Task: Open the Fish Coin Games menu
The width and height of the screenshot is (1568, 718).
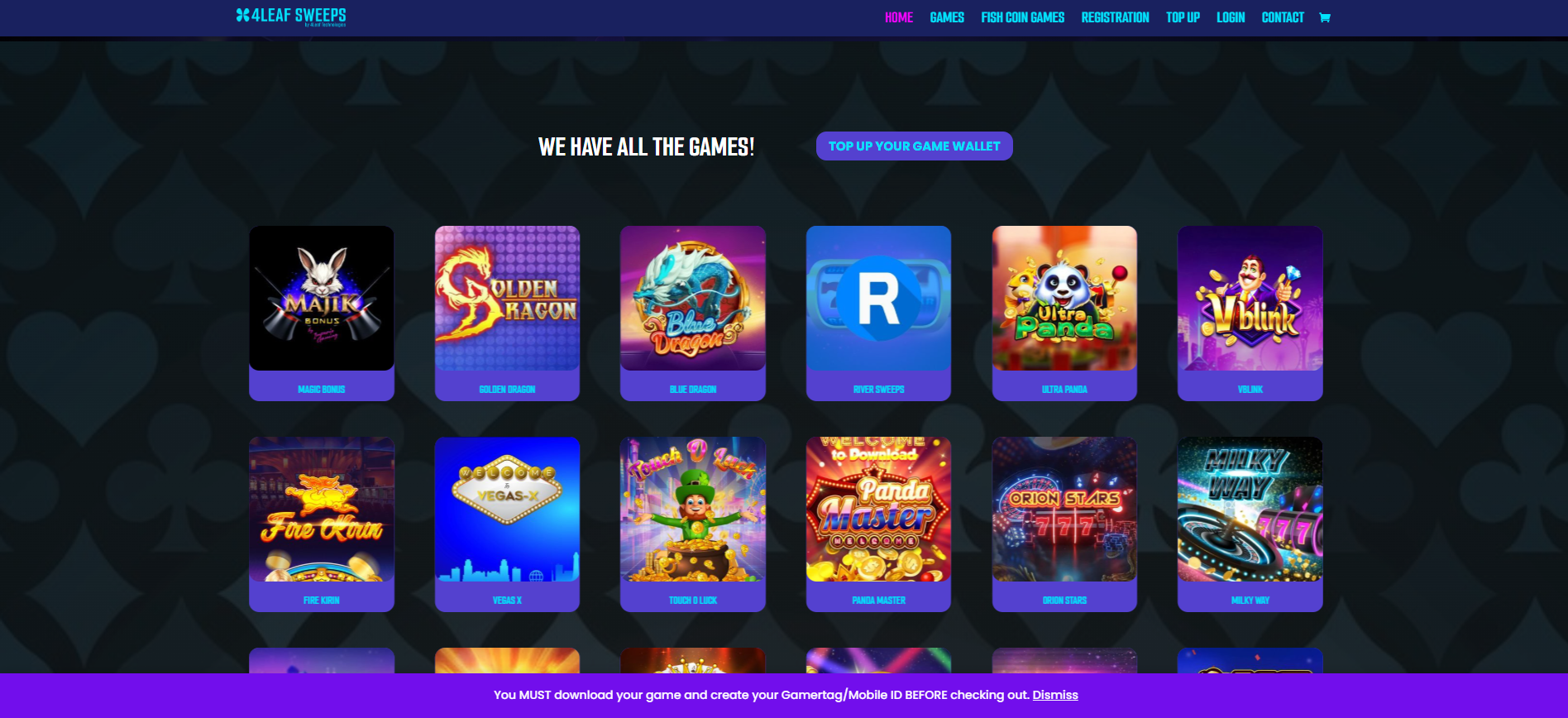Action: point(1022,17)
